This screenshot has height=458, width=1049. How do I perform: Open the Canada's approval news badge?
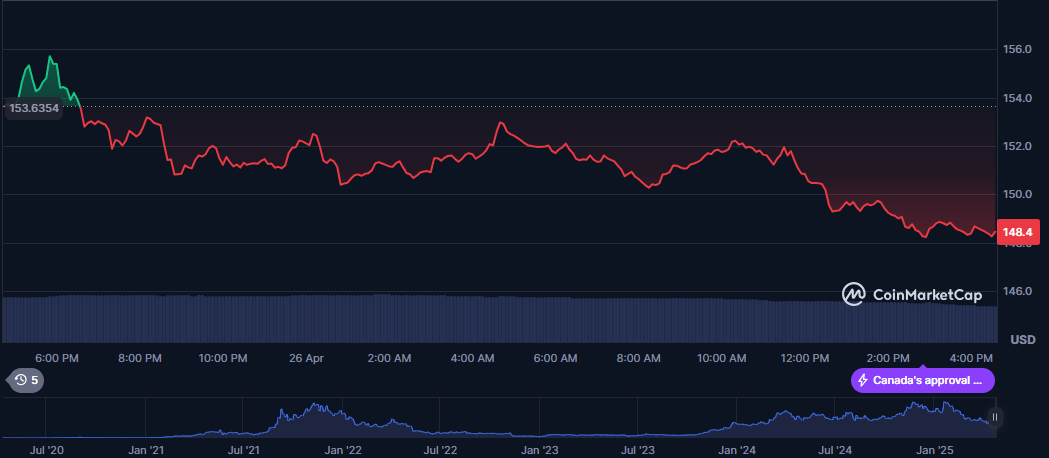923,380
